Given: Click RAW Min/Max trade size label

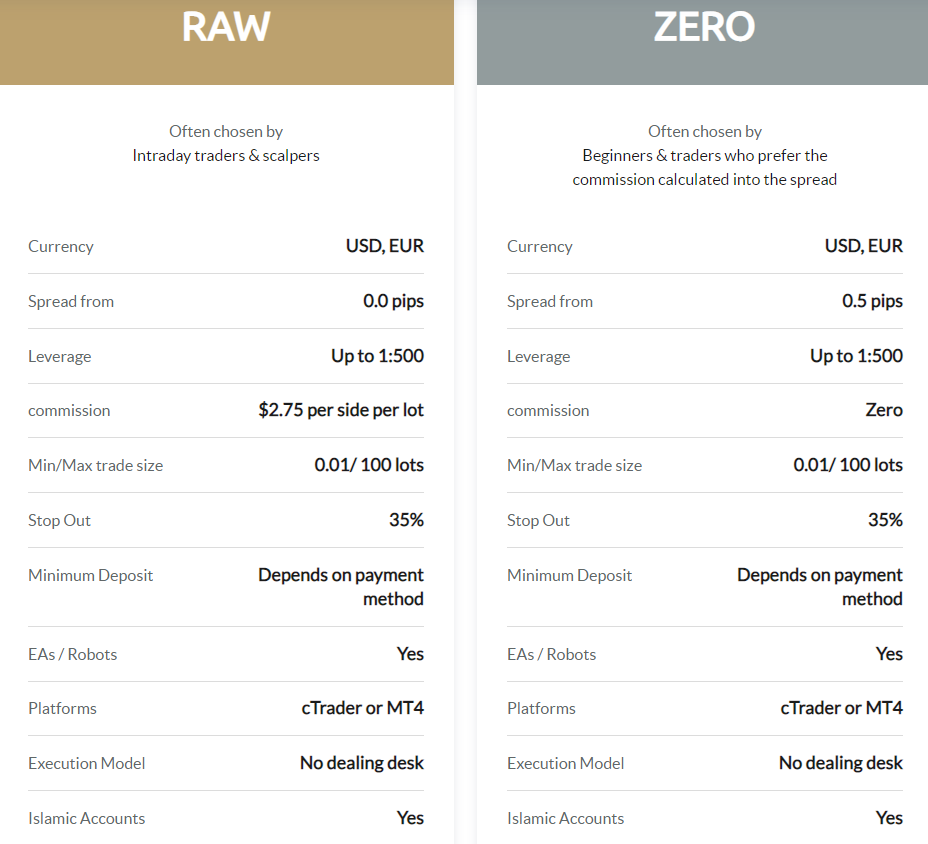Looking at the screenshot, I should pyautogui.click(x=95, y=465).
